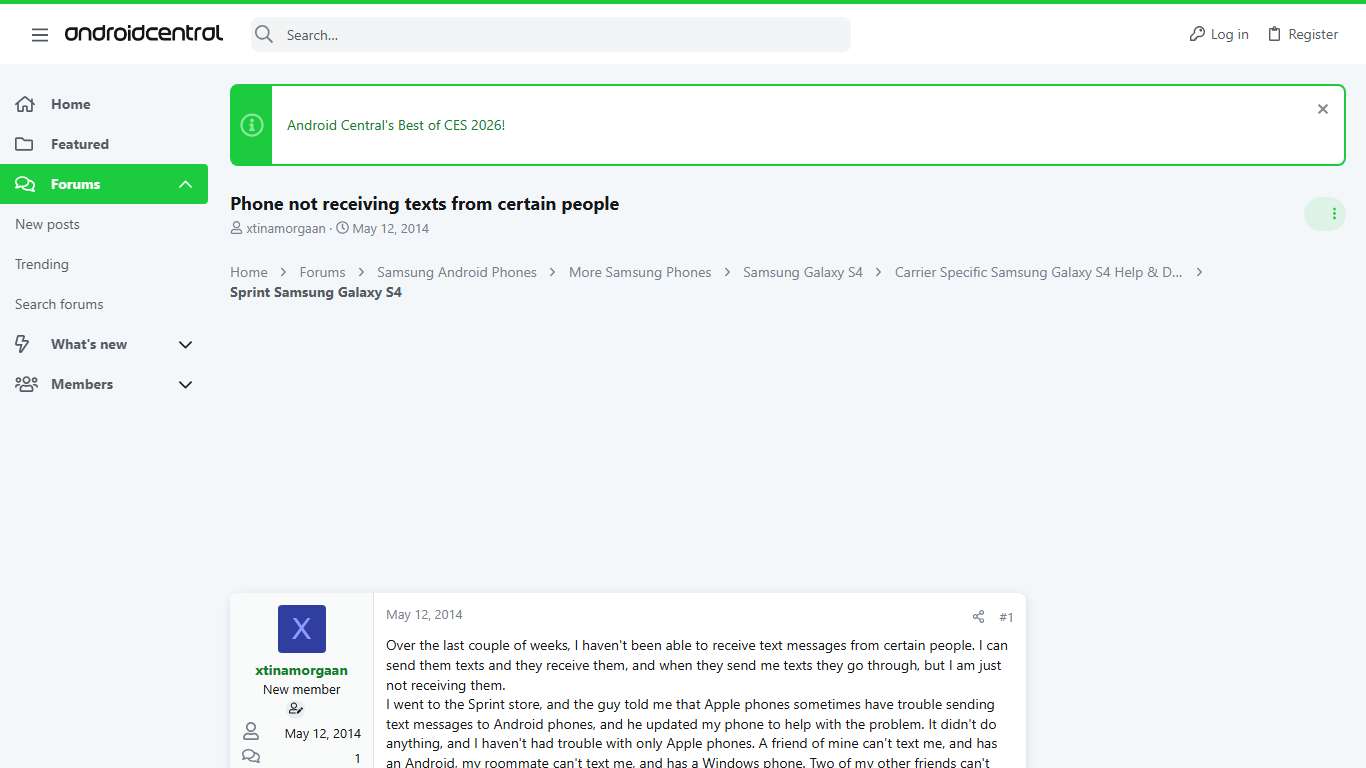Open the hamburger menu icon
The image size is (1366, 768).
point(40,35)
